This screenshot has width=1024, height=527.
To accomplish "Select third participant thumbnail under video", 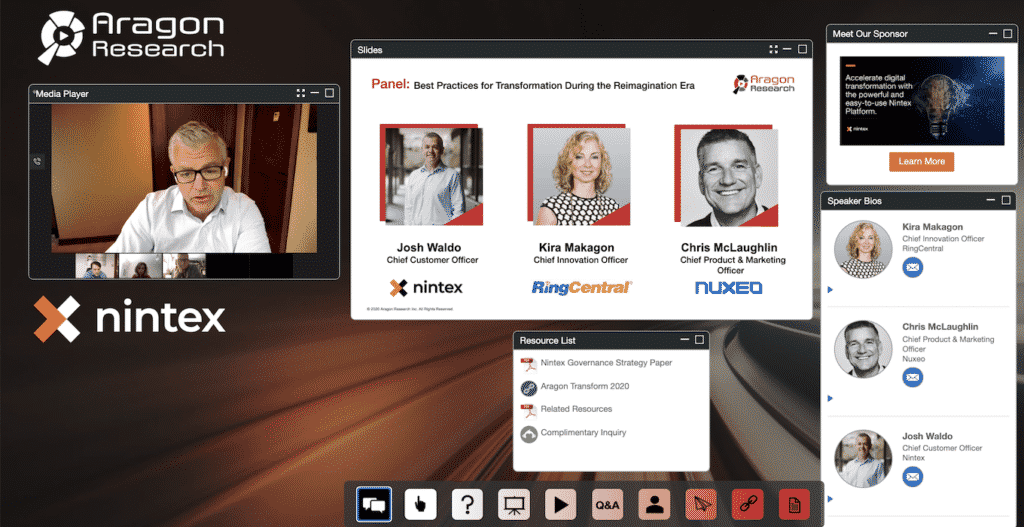I will (184, 266).
